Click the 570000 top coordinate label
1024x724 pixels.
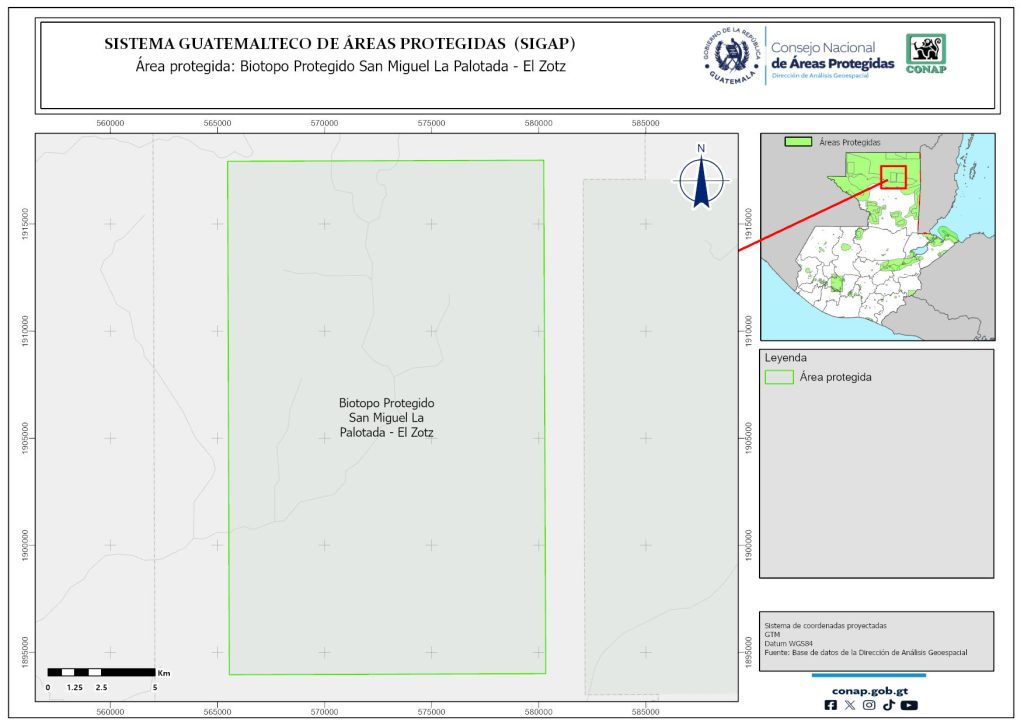pyautogui.click(x=324, y=123)
